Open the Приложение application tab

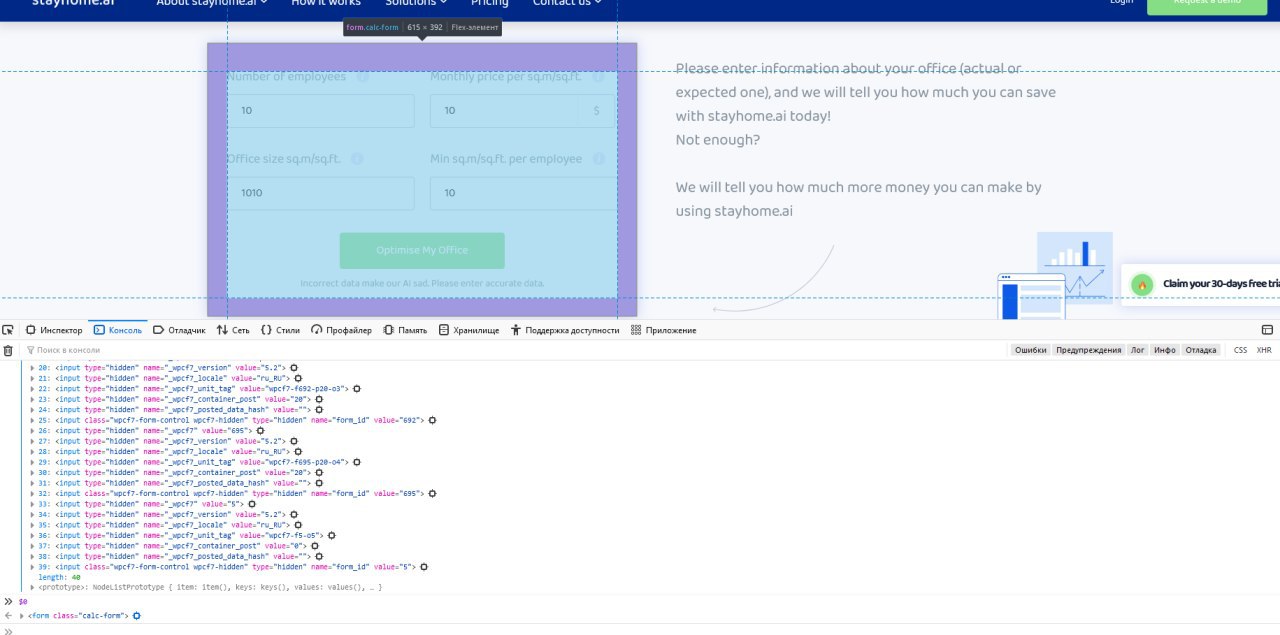click(x=664, y=330)
